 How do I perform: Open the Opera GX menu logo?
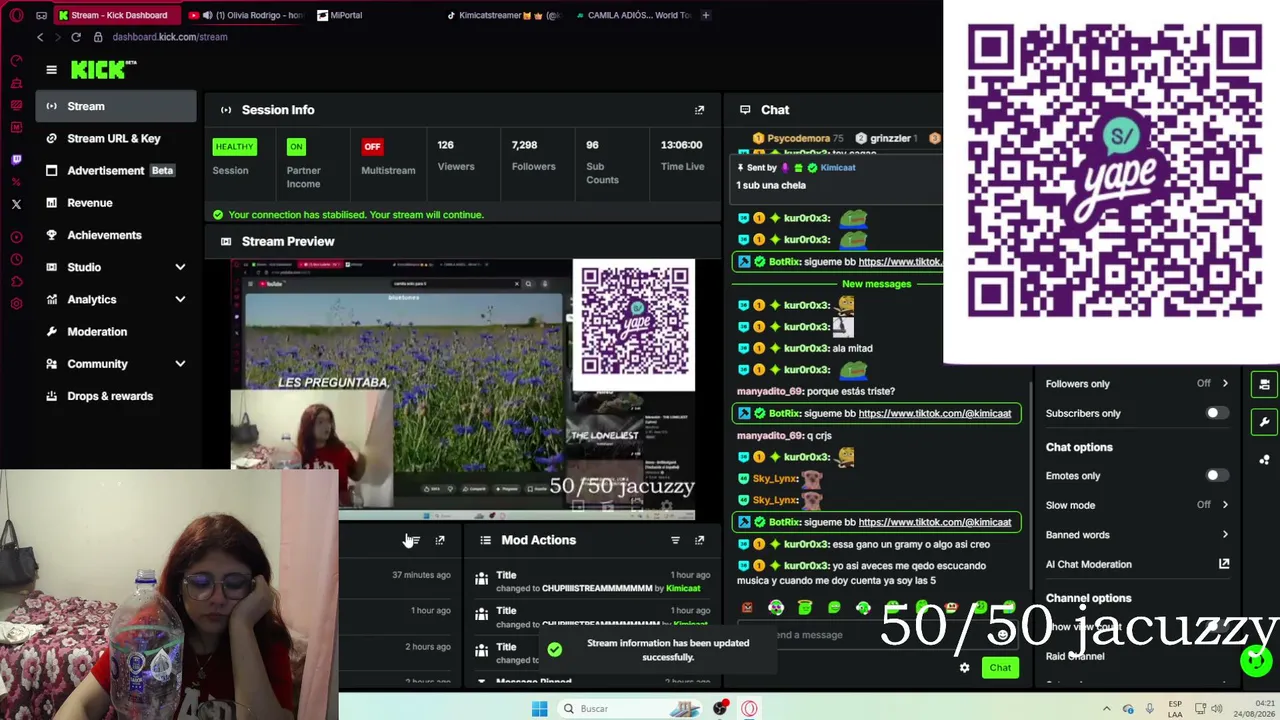pos(16,15)
